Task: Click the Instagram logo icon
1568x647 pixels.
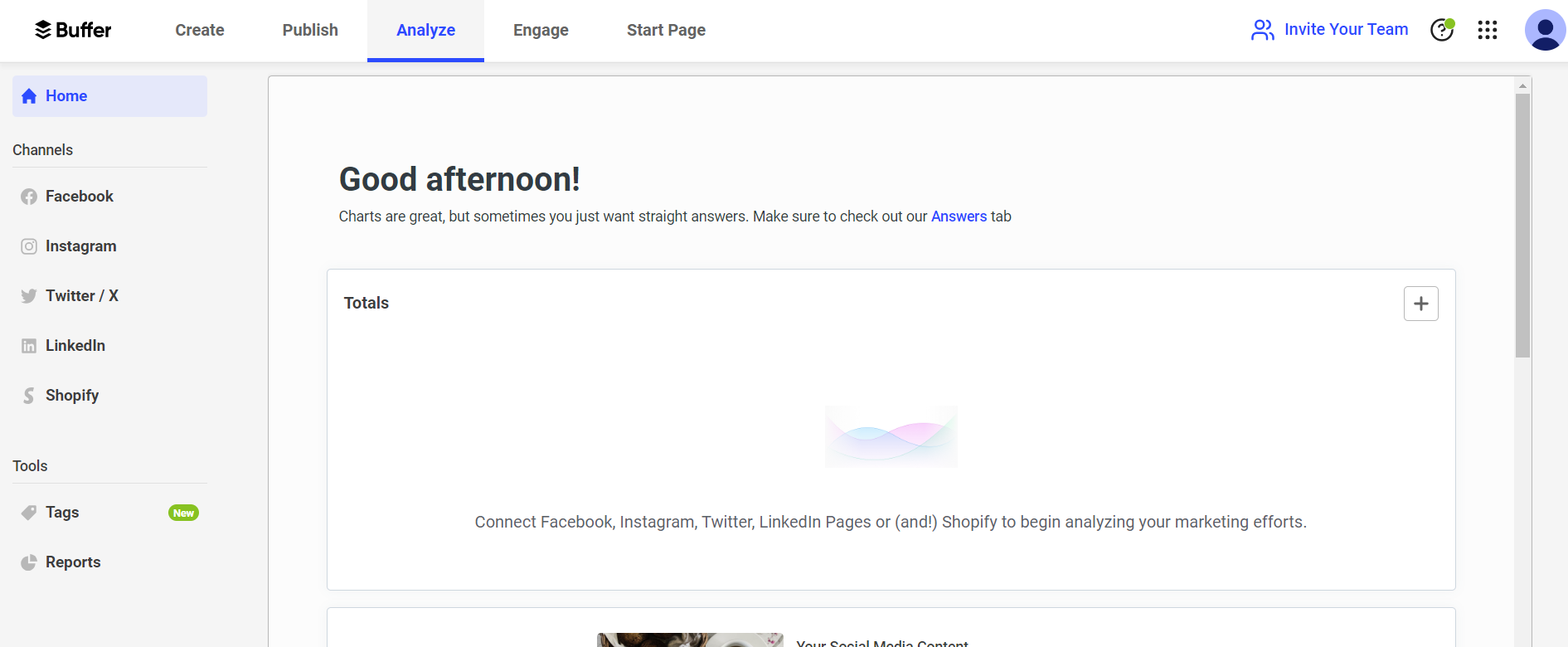Action: click(x=29, y=246)
